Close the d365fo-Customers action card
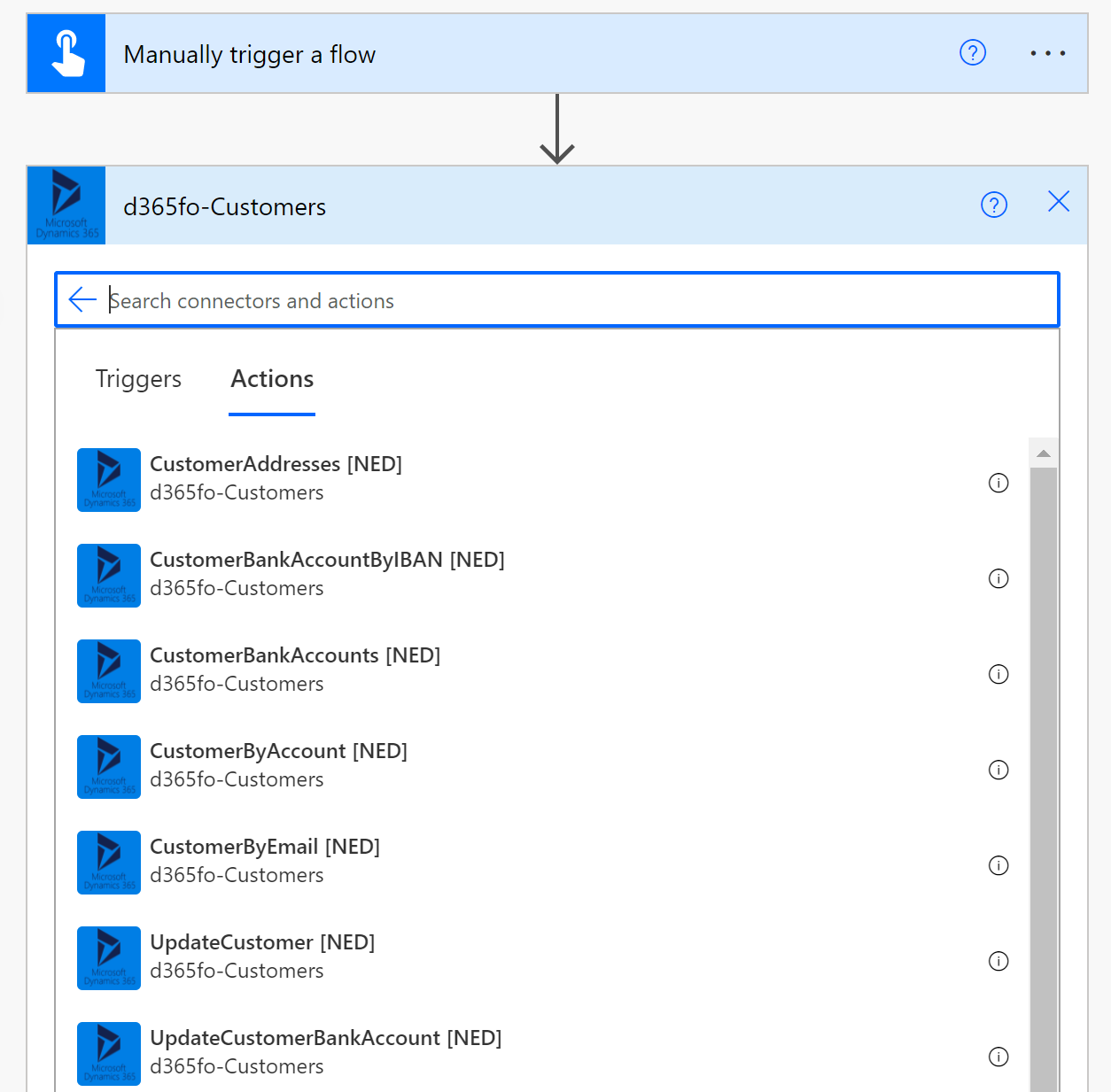Screen dimensions: 1111x1092 click(x=1059, y=202)
